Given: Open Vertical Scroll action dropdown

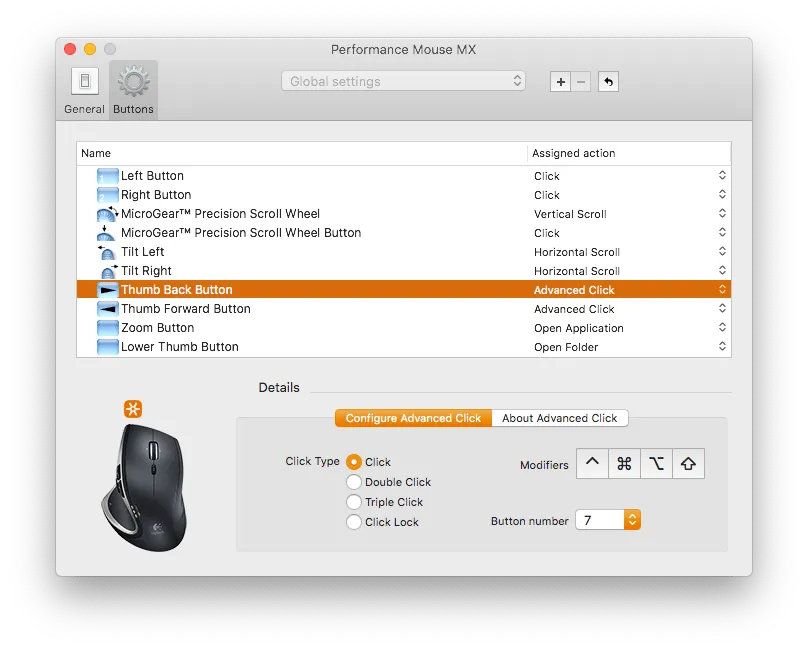Looking at the screenshot, I should (722, 213).
